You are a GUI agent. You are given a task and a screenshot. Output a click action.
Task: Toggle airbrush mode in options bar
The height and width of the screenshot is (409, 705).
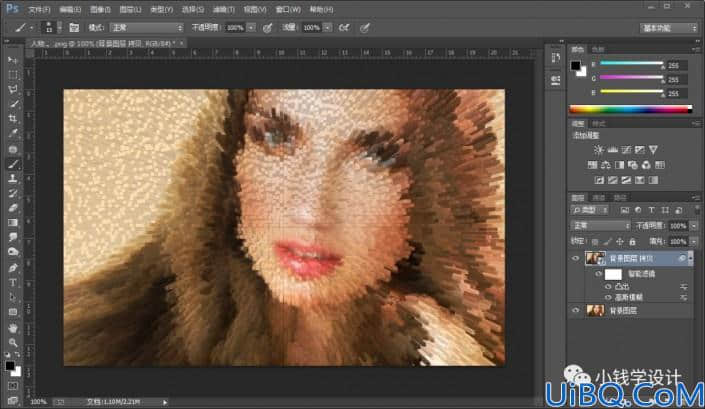344,28
